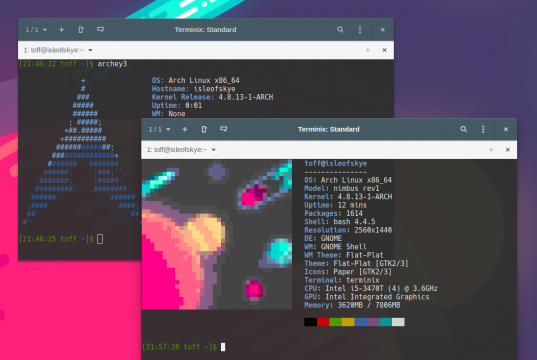Open the kebab menu in back Terminix window

pyautogui.click(x=360, y=30)
